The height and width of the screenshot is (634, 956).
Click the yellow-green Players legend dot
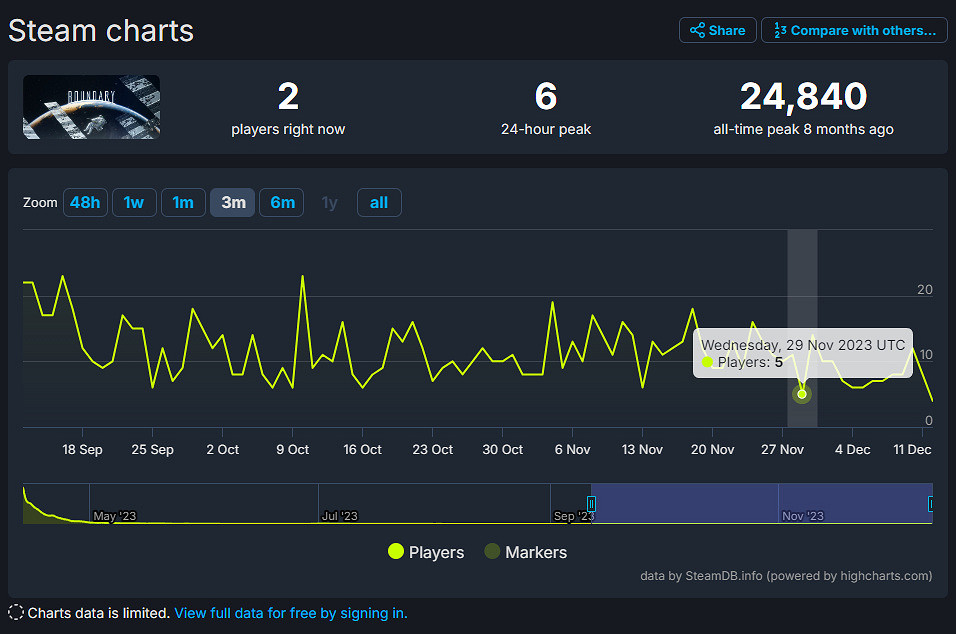[x=396, y=552]
